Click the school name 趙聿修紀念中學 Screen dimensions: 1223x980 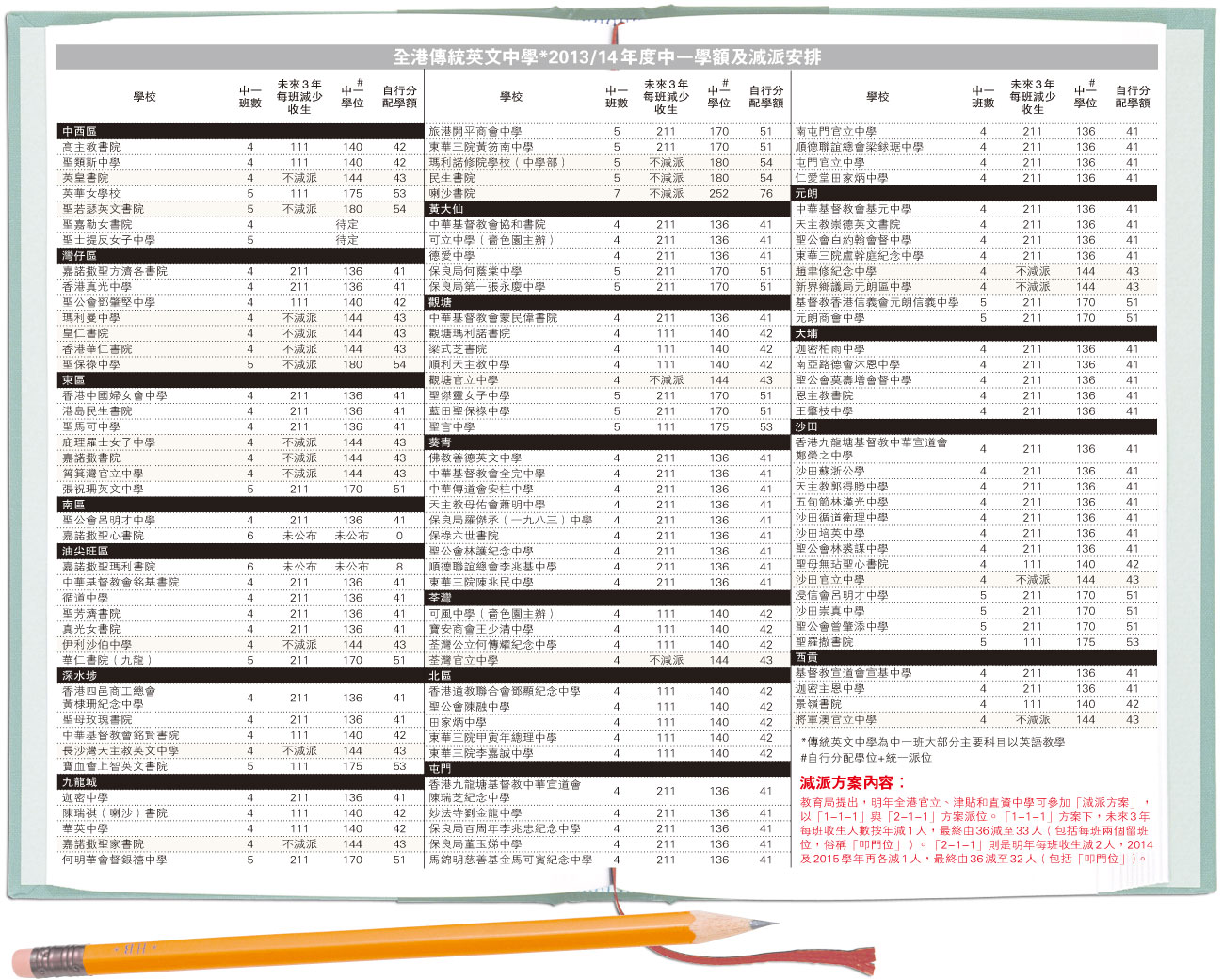pos(836,271)
